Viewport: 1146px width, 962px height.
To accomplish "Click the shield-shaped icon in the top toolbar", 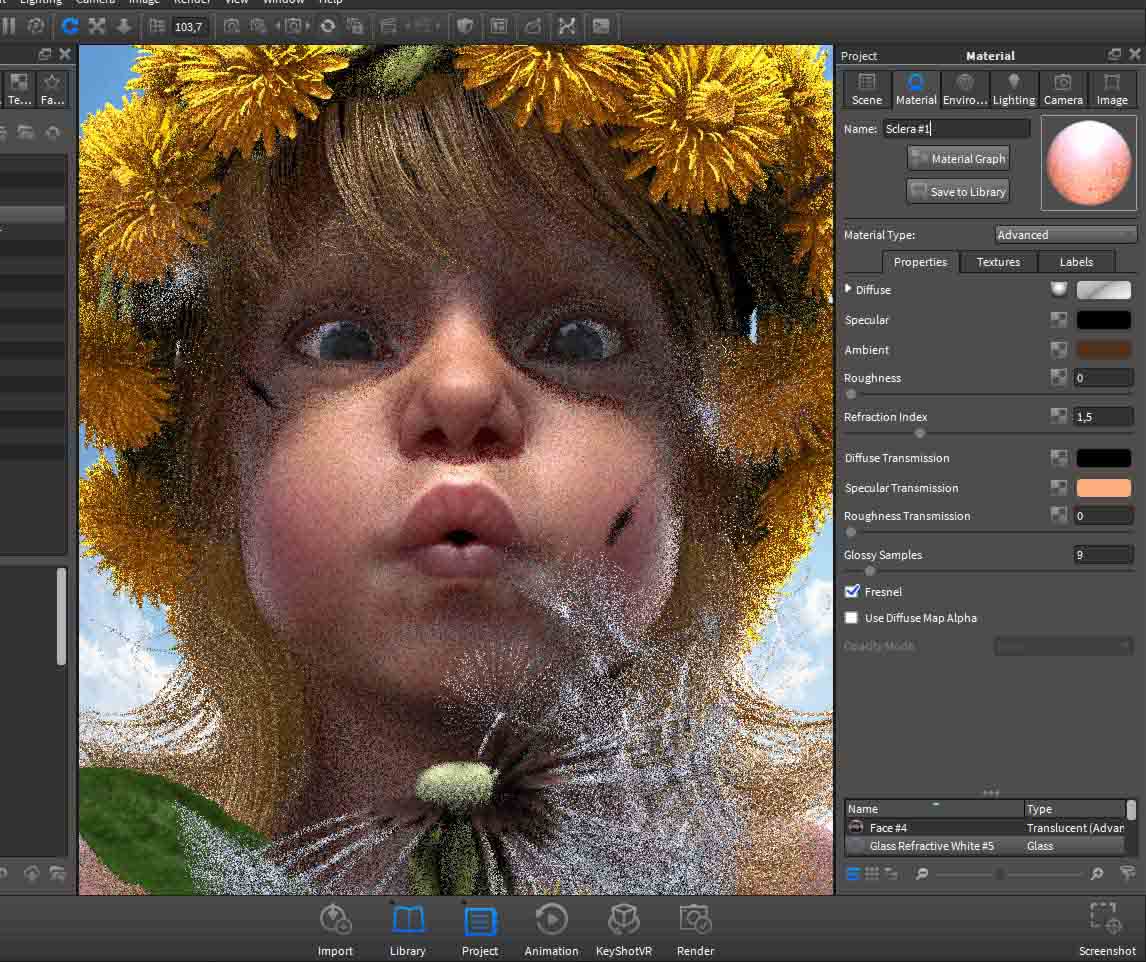I will point(464,26).
